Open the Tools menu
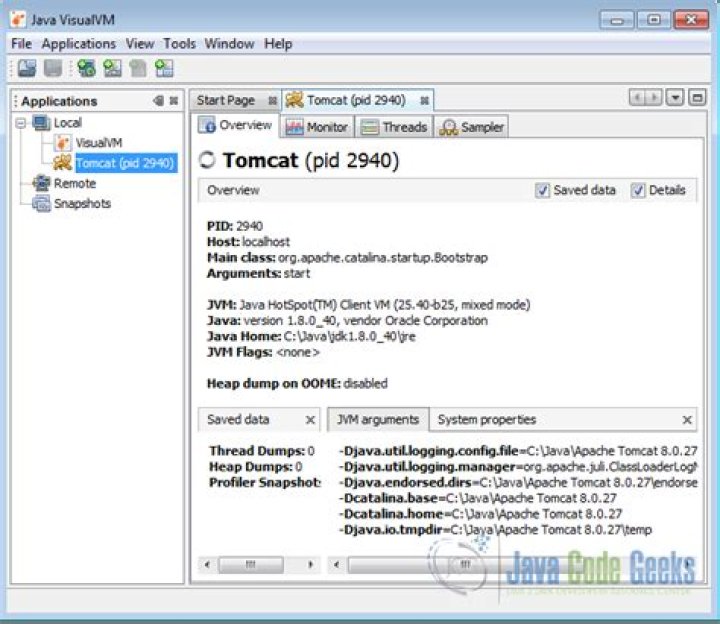 pos(180,44)
